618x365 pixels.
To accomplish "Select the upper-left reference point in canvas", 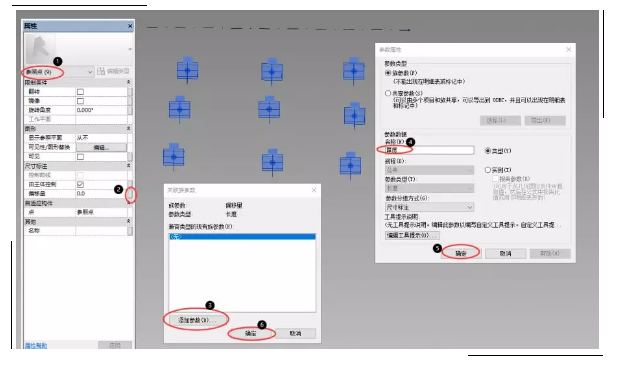I will 188,70.
